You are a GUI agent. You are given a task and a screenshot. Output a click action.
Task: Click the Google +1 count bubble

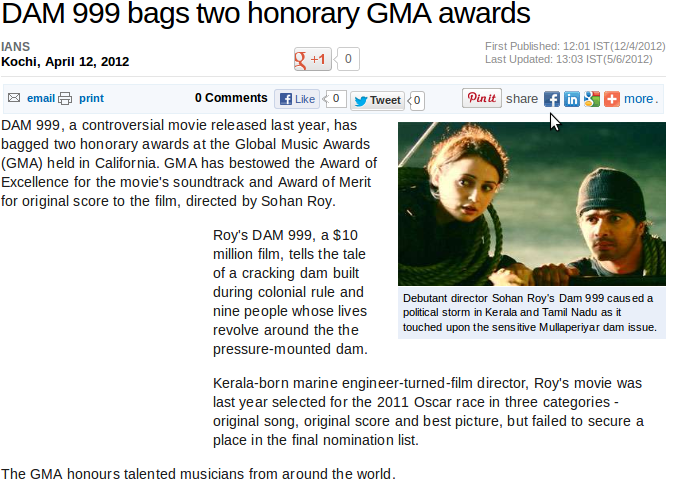pos(348,59)
